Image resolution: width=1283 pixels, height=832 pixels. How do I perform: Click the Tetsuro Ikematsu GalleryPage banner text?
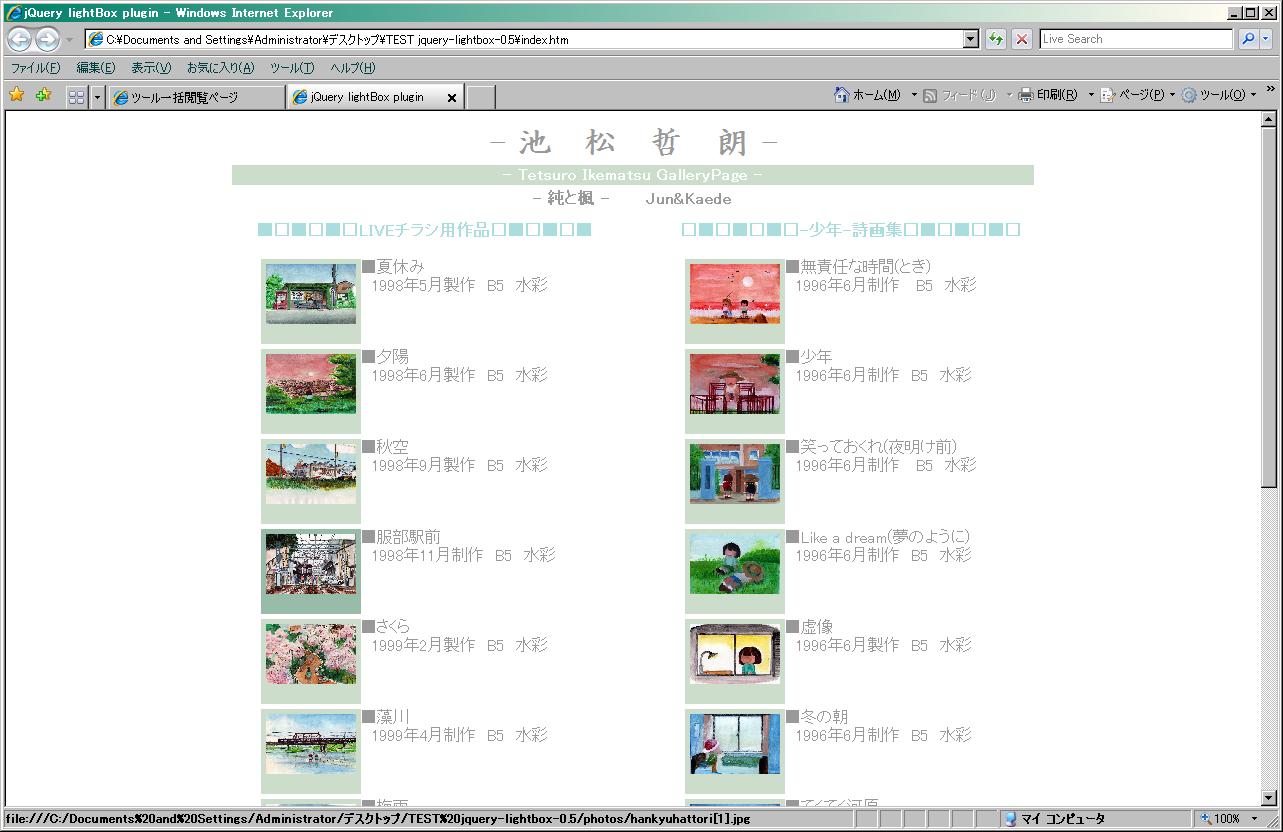tap(633, 175)
